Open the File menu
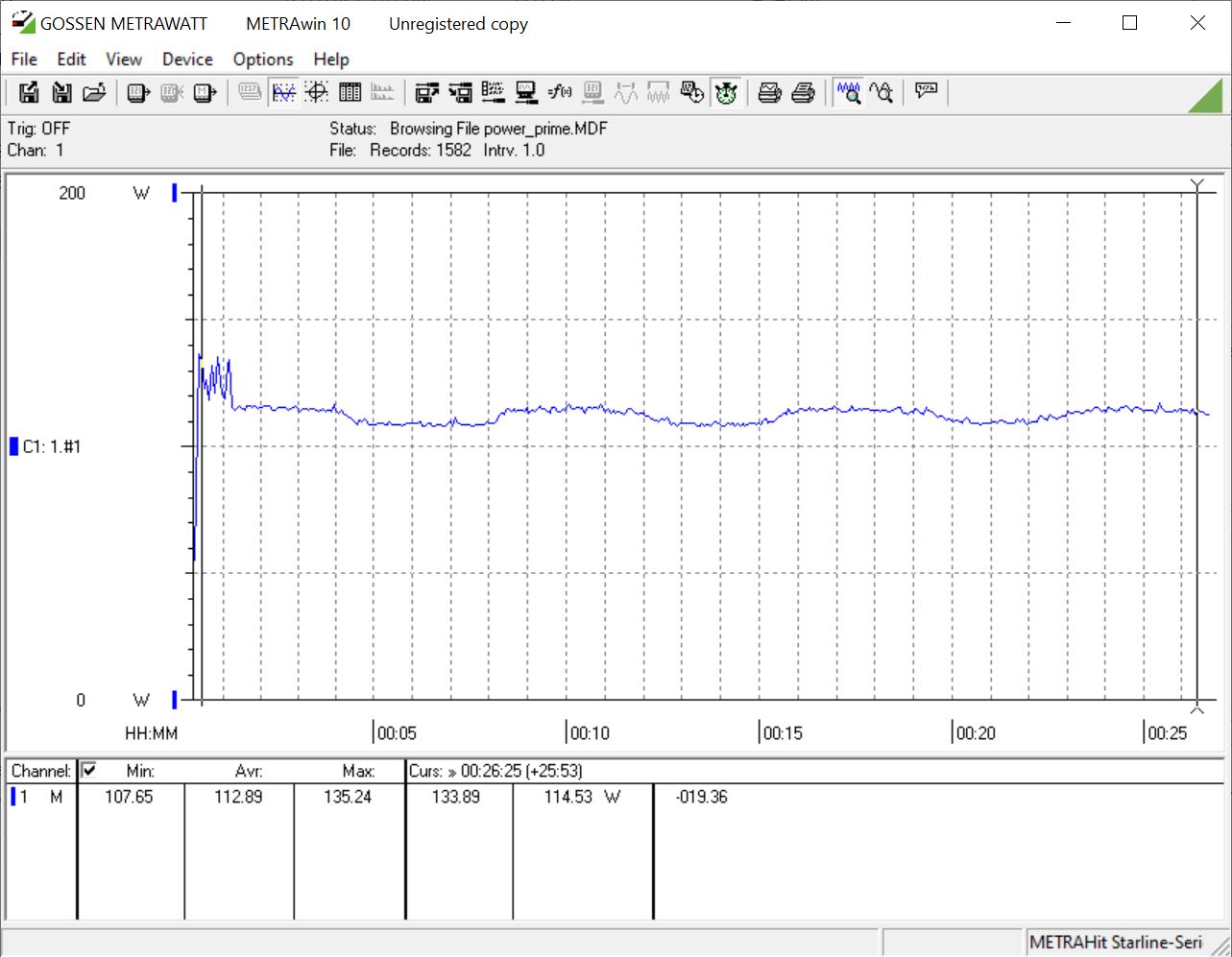1232x957 pixels. tap(24, 60)
